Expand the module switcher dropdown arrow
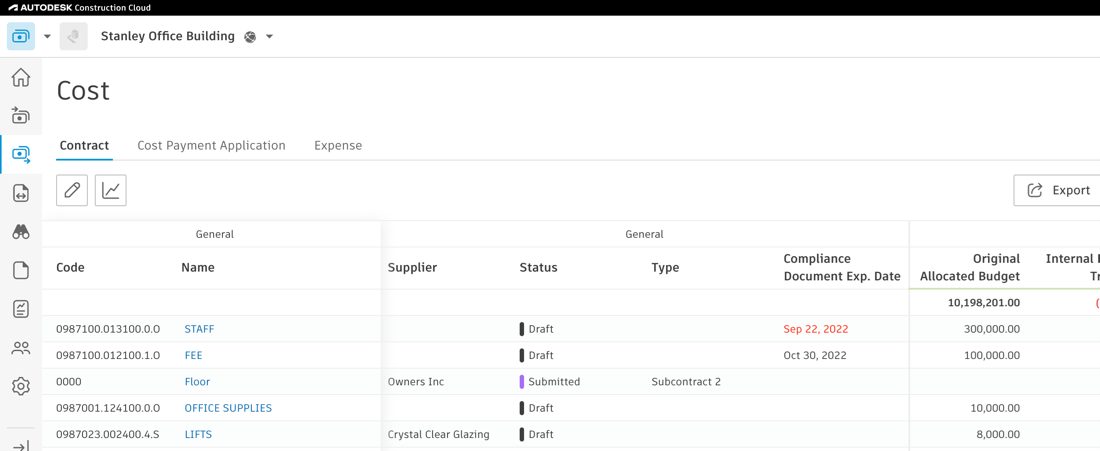 click(x=48, y=36)
